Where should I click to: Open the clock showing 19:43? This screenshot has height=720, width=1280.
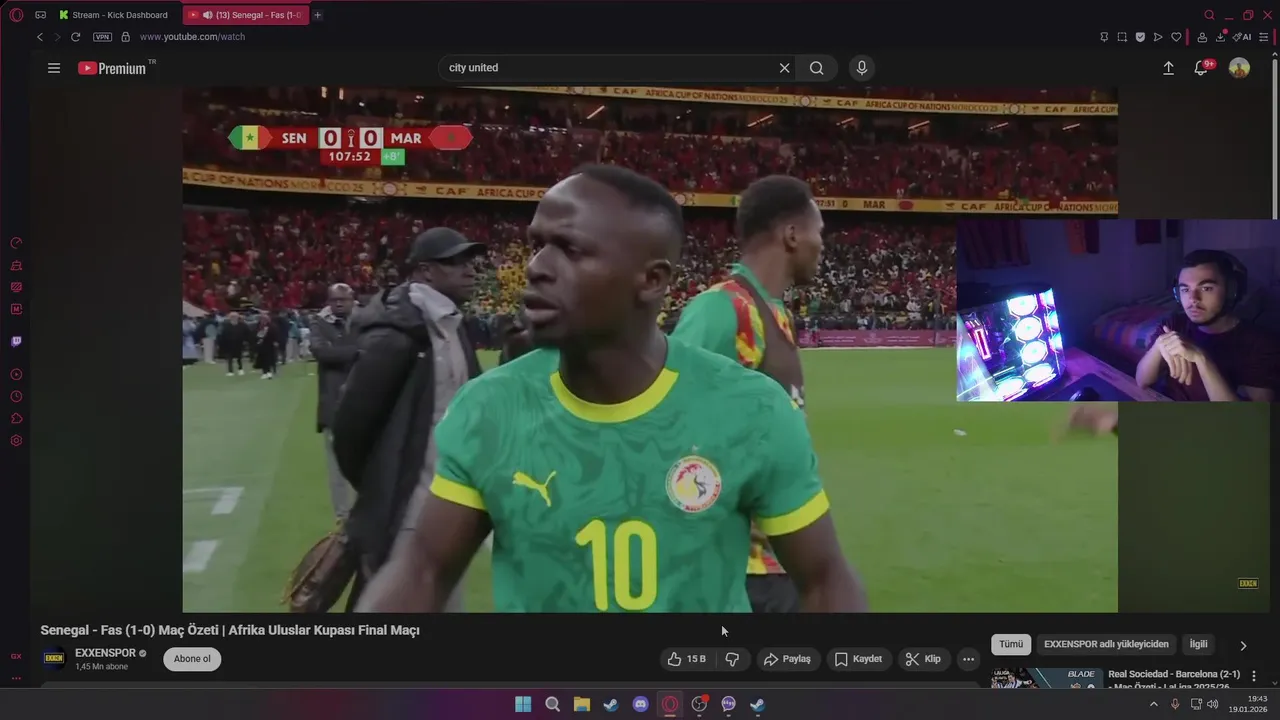click(1250, 704)
